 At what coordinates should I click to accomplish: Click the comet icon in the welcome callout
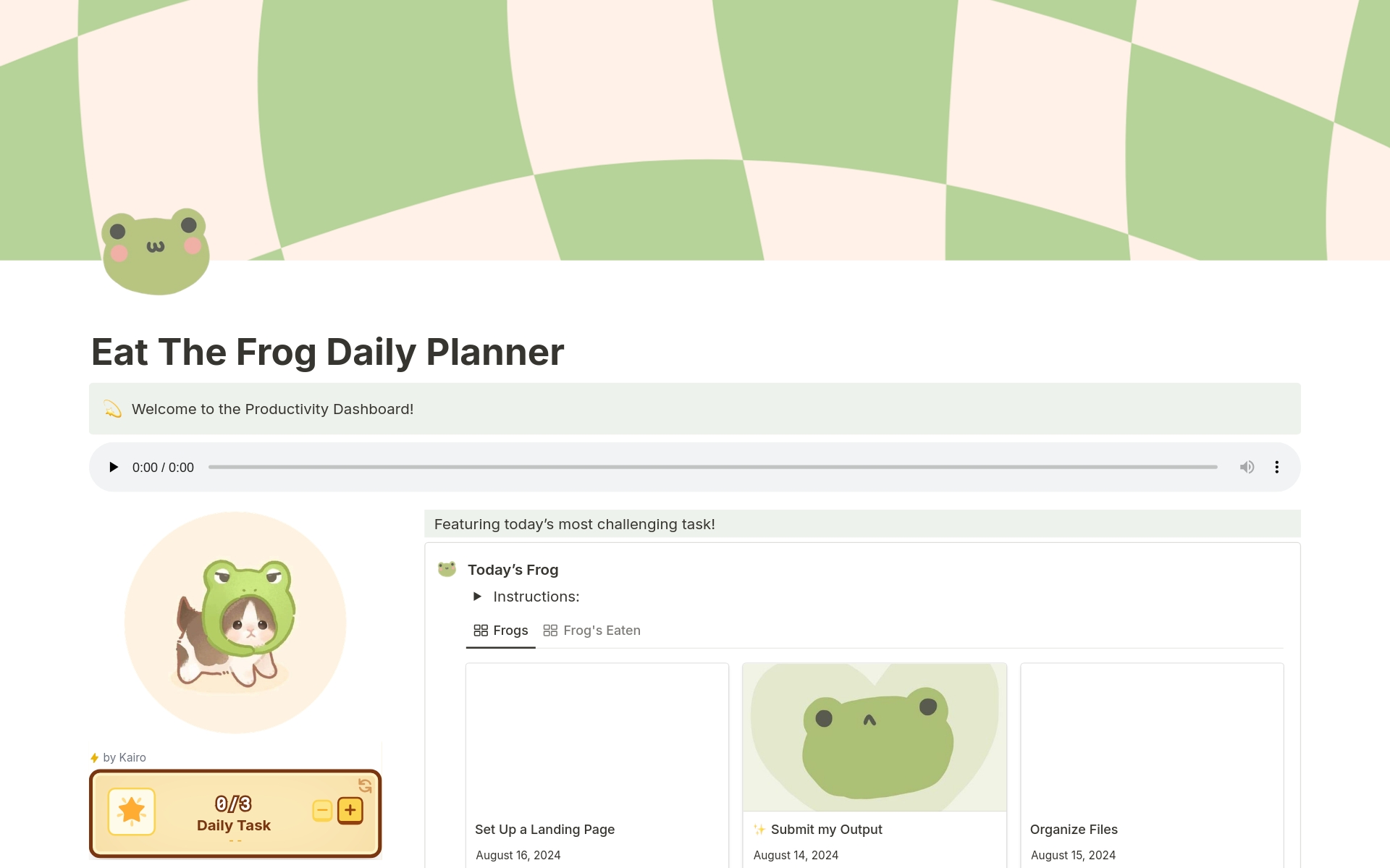(114, 408)
